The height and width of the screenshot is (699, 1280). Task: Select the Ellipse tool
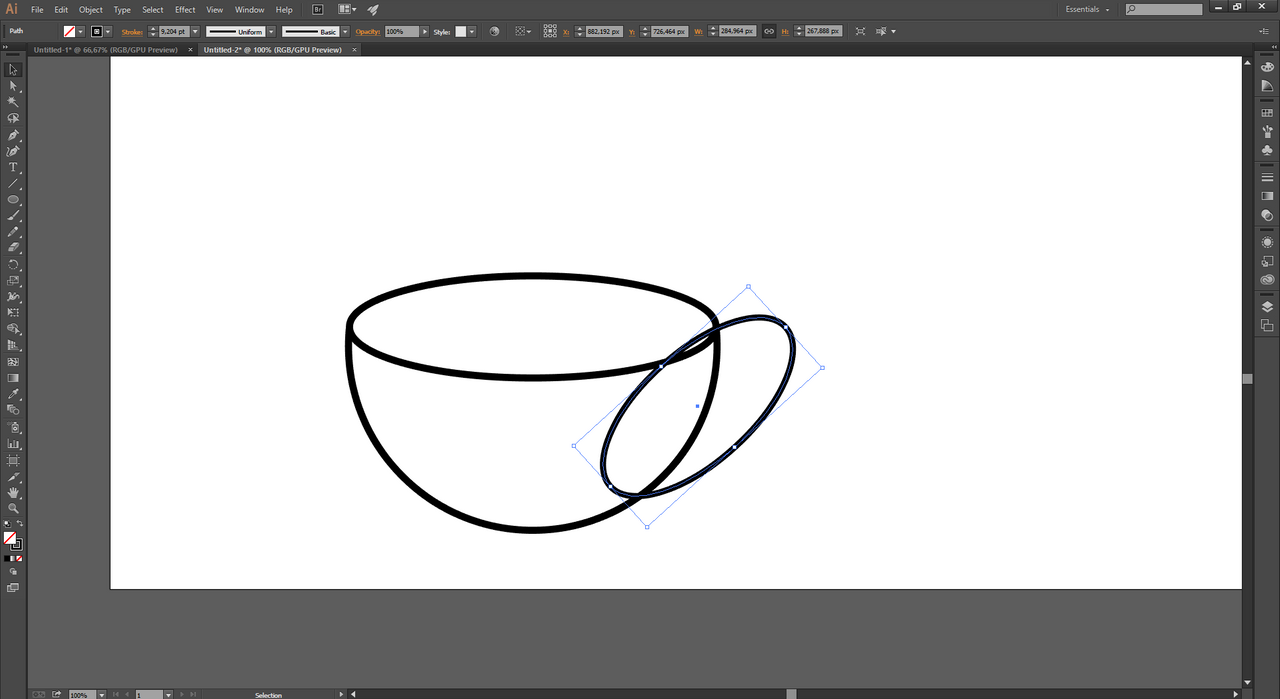pyautogui.click(x=13, y=200)
